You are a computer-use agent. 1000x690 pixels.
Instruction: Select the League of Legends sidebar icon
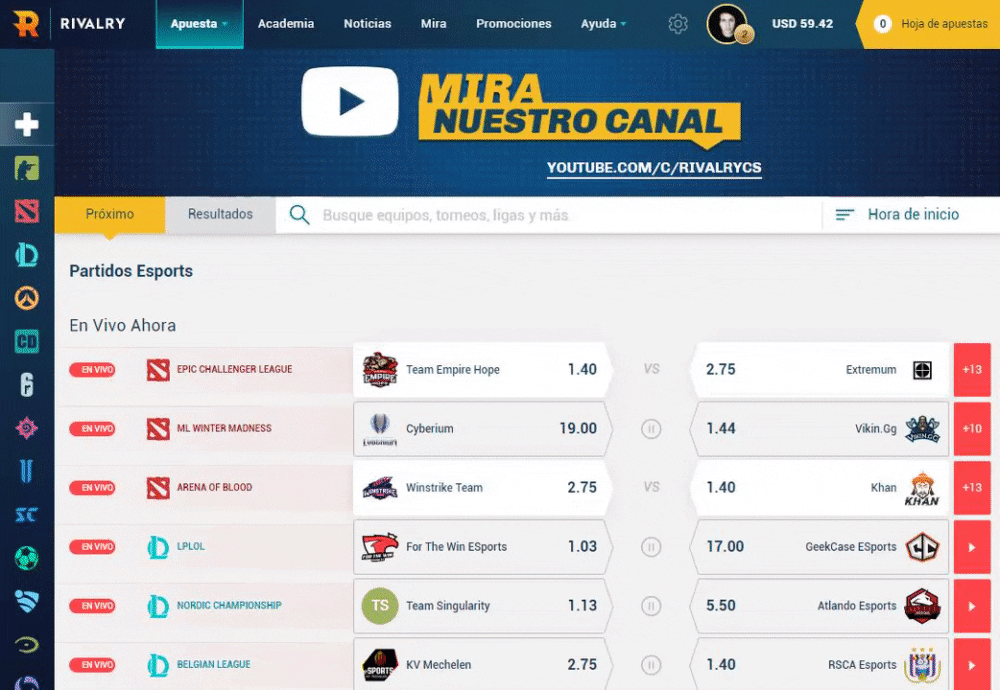tap(27, 255)
